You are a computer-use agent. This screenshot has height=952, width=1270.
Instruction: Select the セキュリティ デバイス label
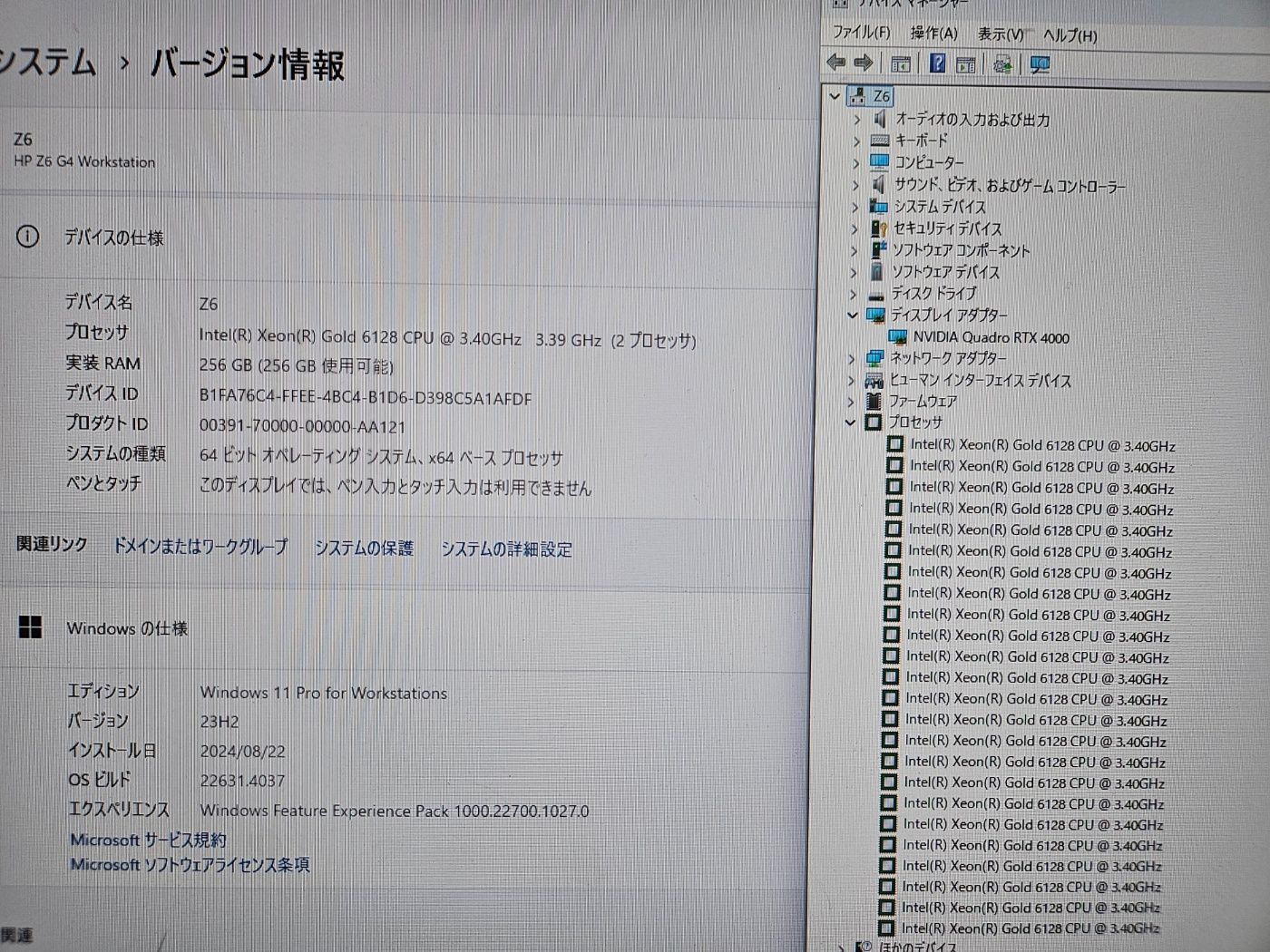coord(947,228)
